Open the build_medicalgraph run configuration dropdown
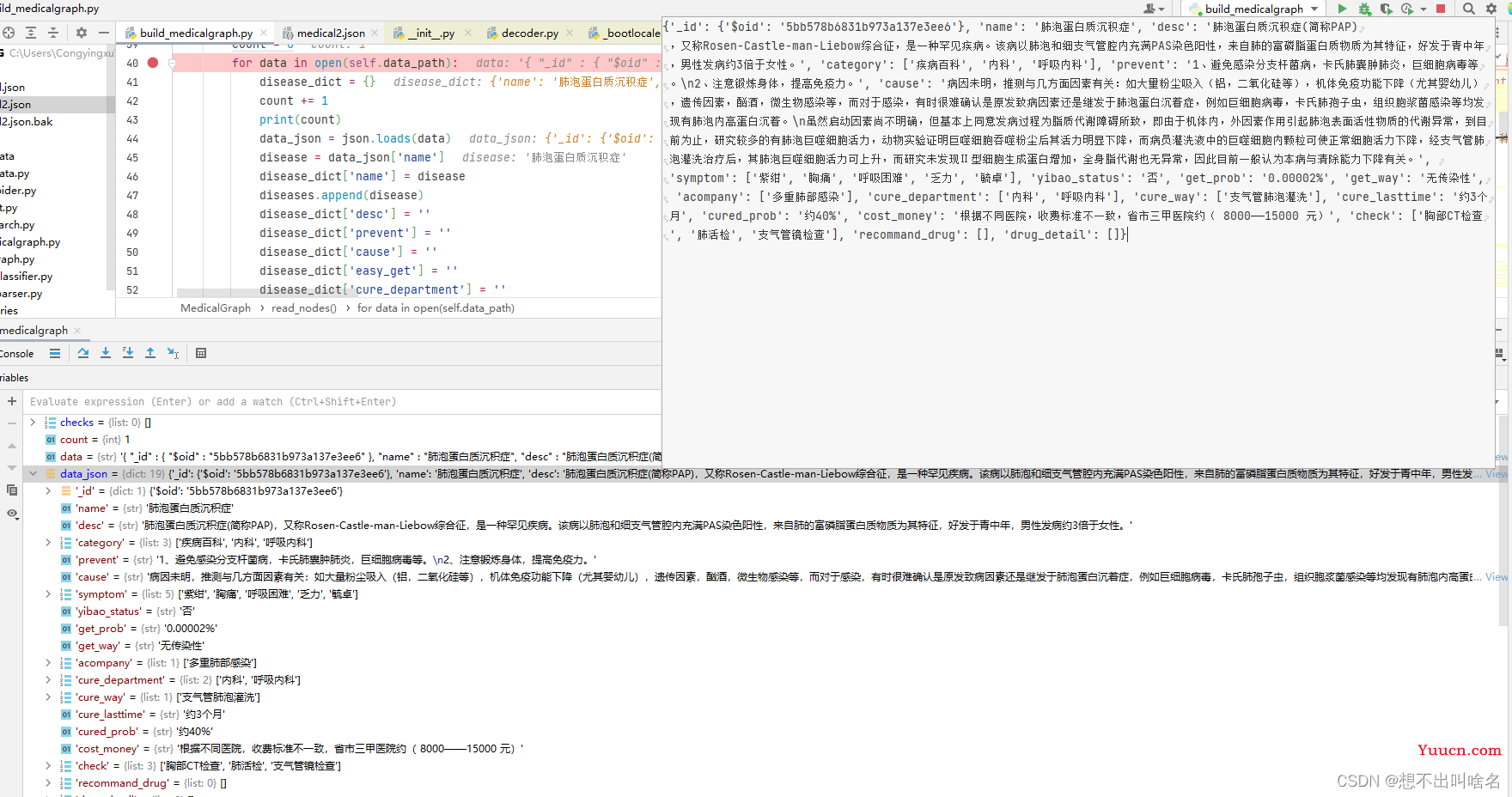This screenshot has width=1512, height=797. point(1255,9)
